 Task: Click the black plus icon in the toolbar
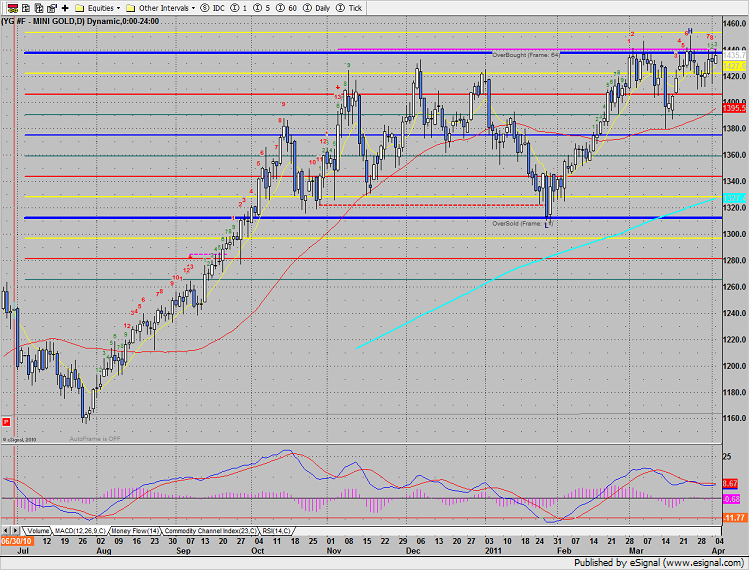[65, 8]
